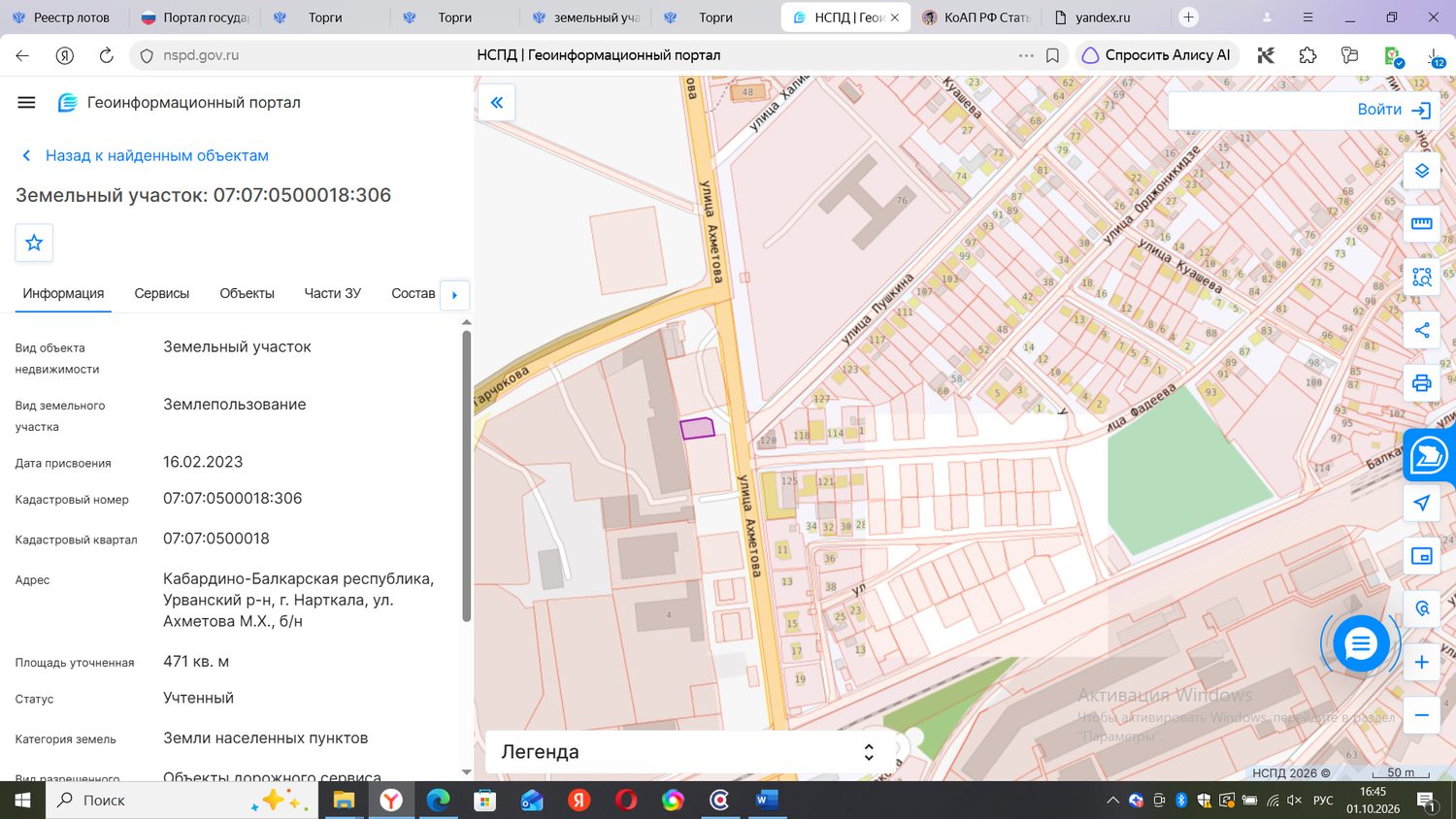
Task: Open the identify object map tool
Action: click(x=1422, y=608)
